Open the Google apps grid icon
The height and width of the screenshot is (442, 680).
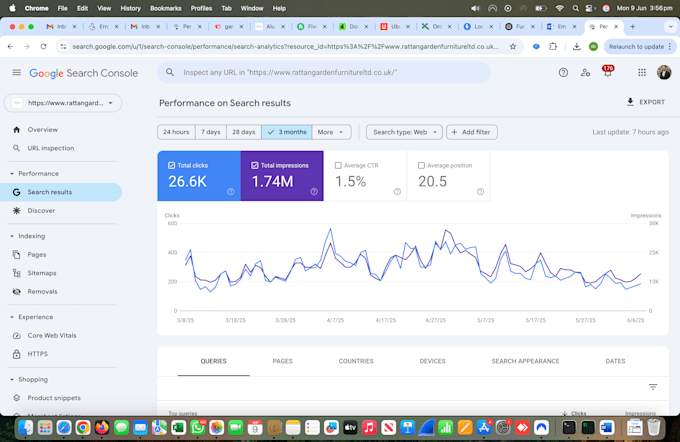[x=642, y=72]
